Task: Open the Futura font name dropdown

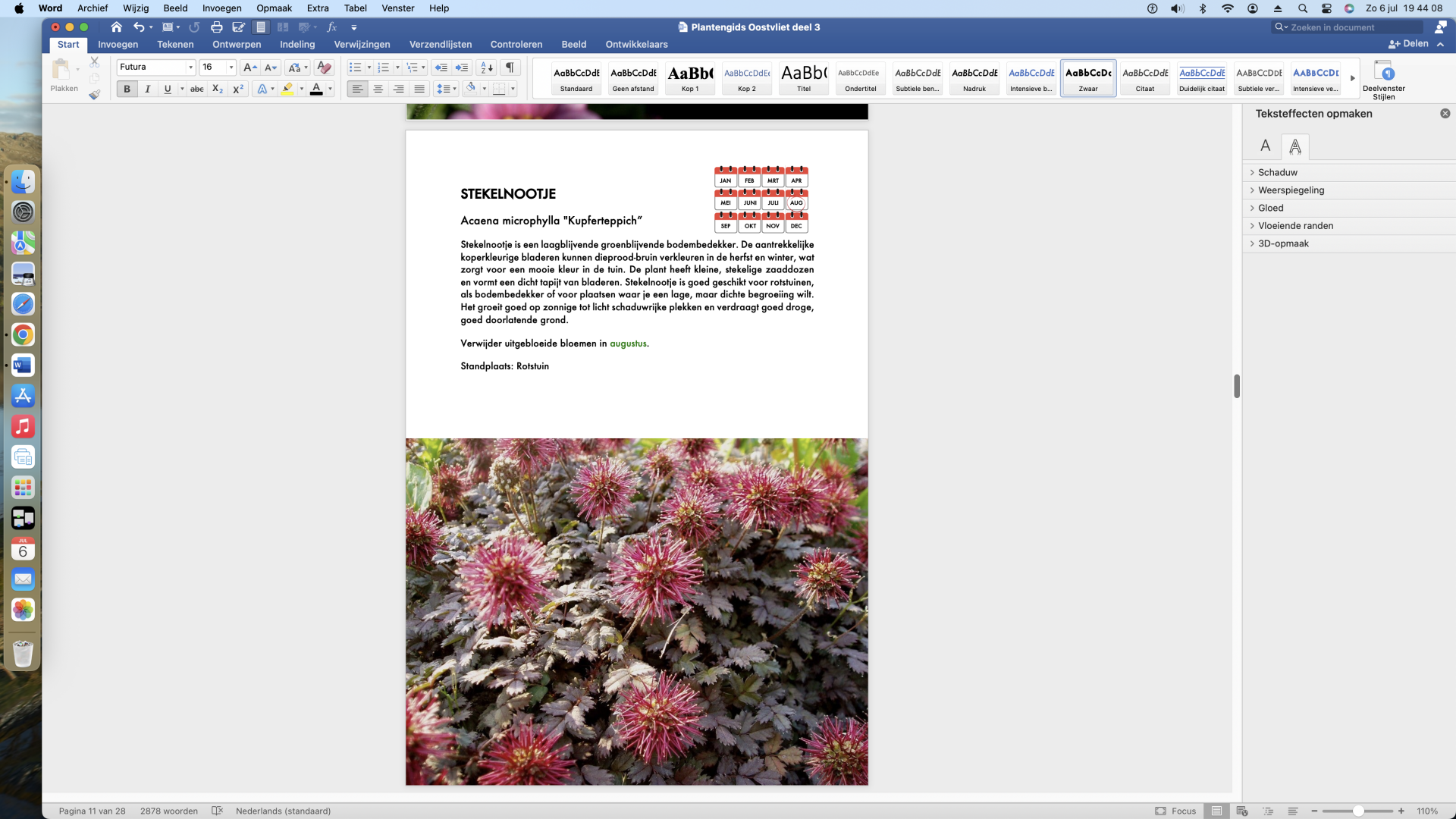Action: pos(190,67)
